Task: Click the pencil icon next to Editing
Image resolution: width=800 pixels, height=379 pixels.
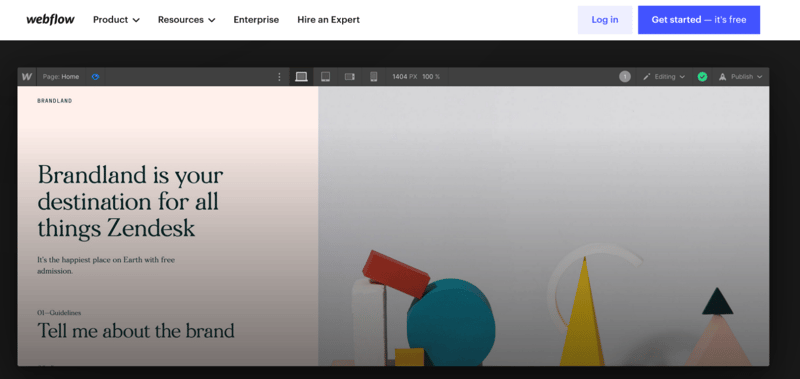Action: click(646, 77)
